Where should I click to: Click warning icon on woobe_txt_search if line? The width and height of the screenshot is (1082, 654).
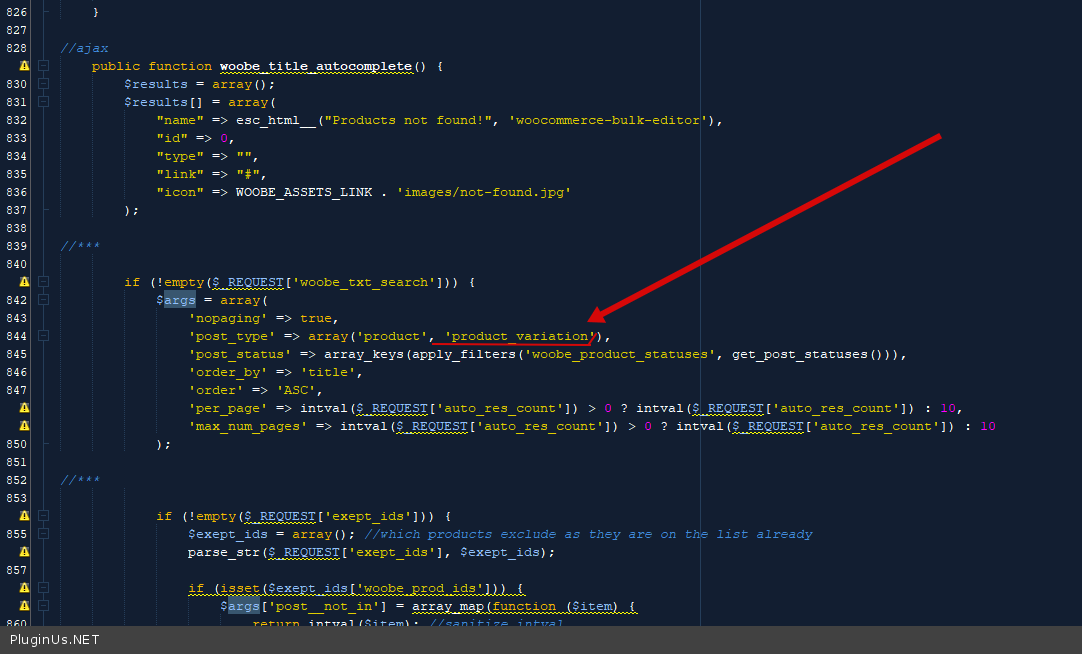(24, 282)
